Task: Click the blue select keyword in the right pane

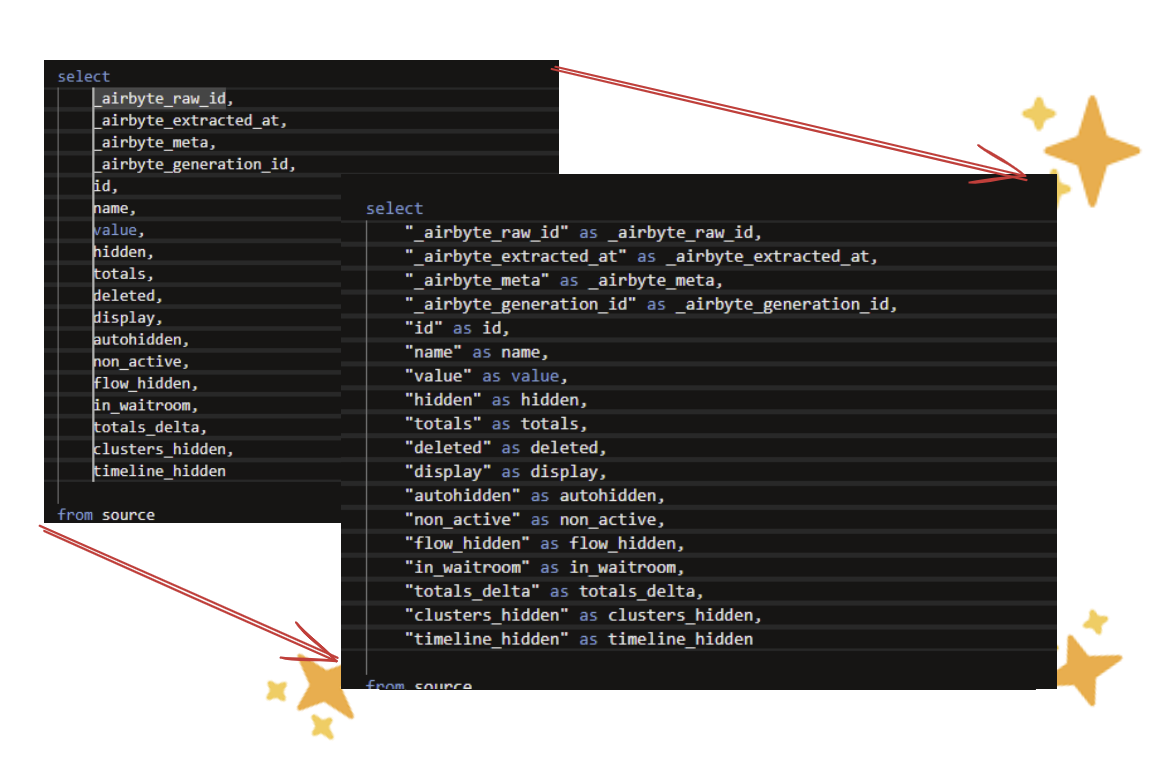Action: pos(394,208)
